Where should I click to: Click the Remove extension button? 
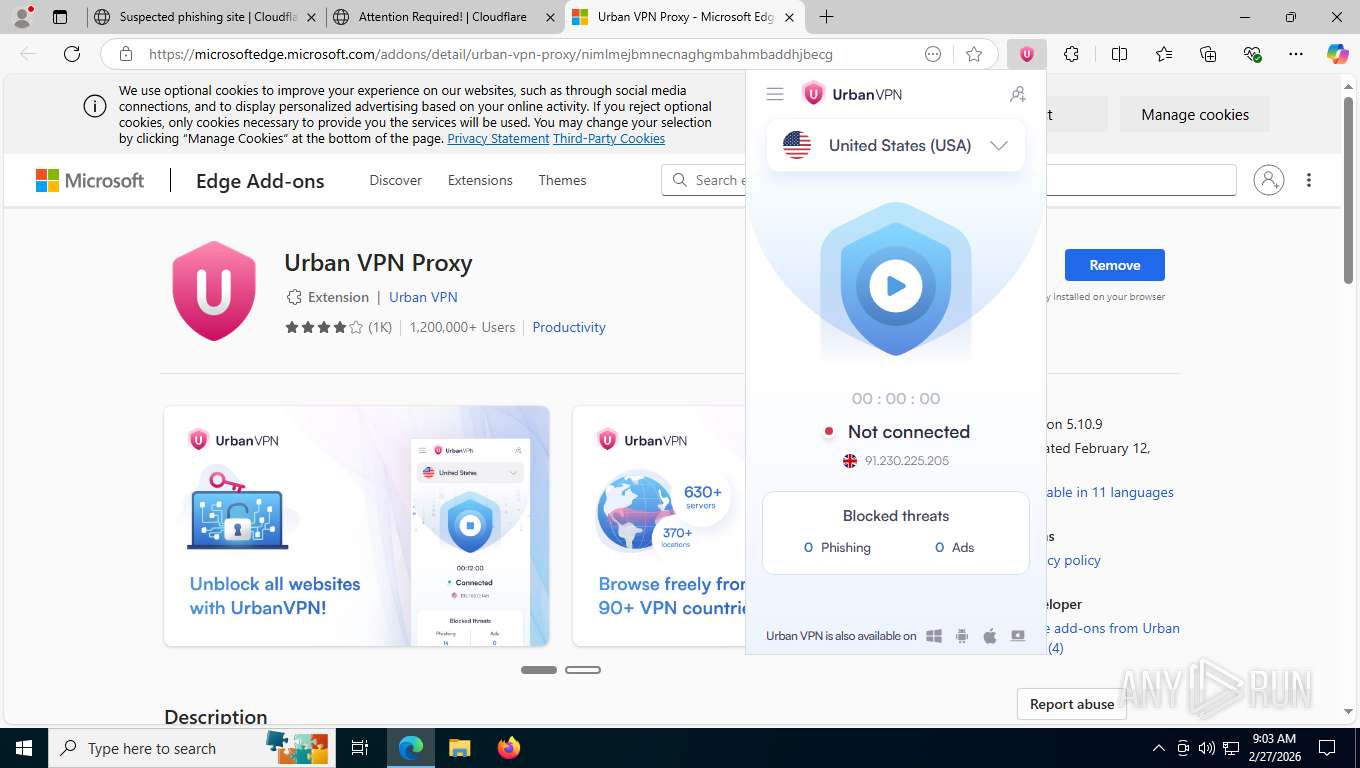[1114, 265]
